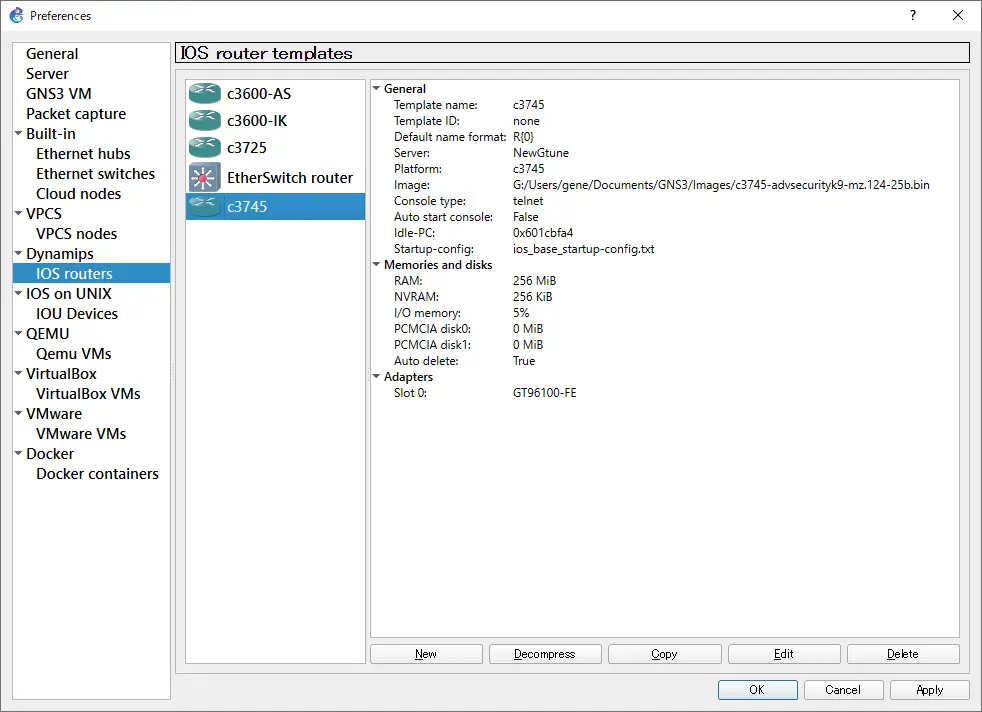
Task: Open Qemu VMs settings
Action: (74, 354)
